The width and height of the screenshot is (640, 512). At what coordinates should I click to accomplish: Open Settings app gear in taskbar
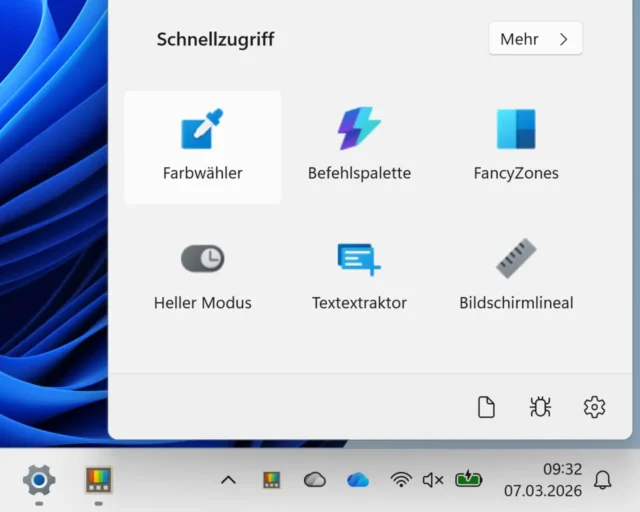(x=39, y=480)
